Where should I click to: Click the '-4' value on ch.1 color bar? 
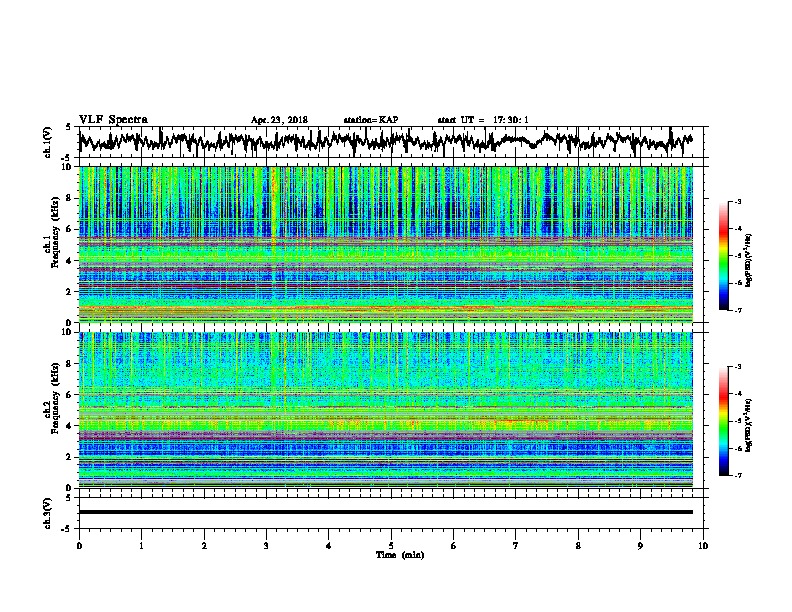tap(737, 229)
